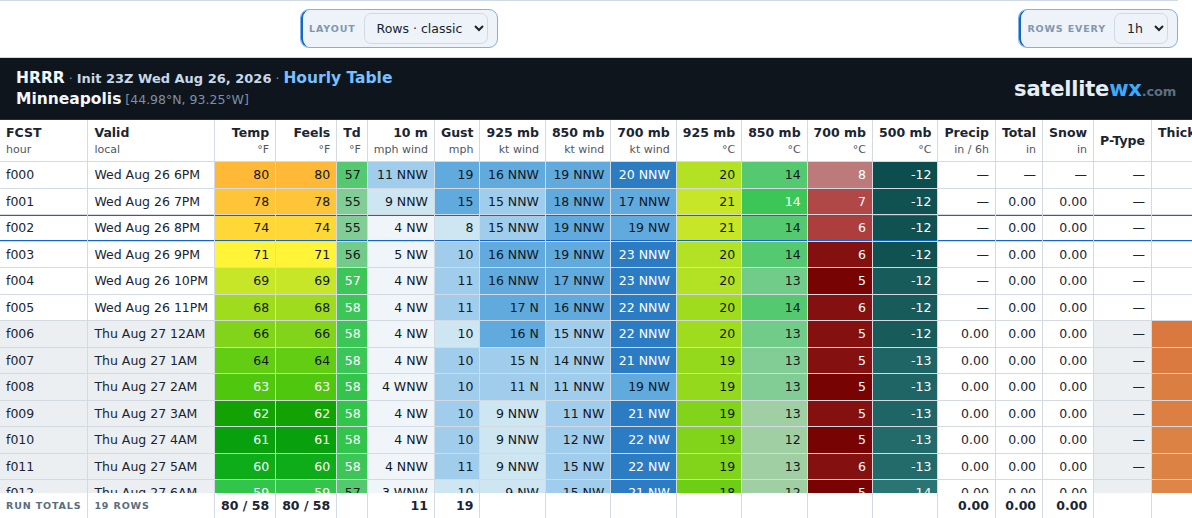Click the P-Type column header
1192x518 pixels.
coord(1122,141)
